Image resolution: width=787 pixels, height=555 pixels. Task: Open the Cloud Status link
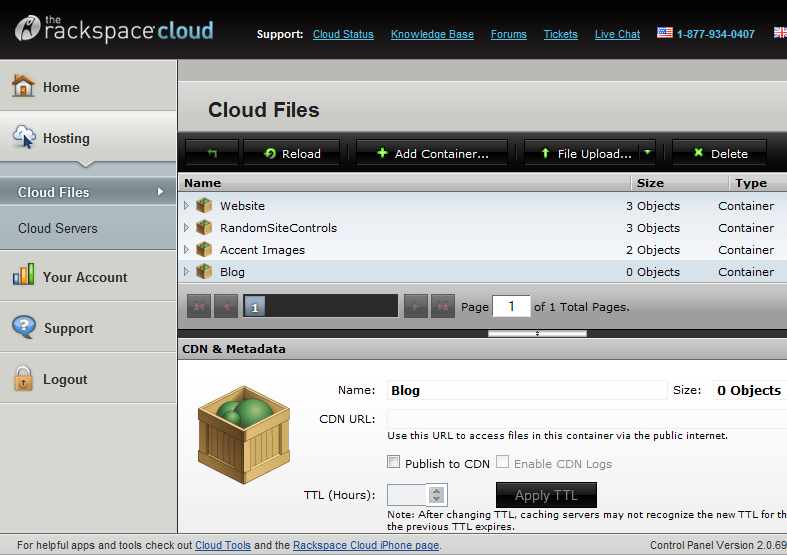343,34
